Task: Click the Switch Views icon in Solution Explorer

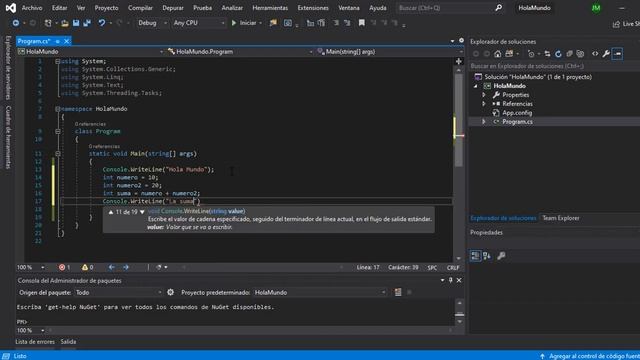Action: pyautogui.click(x=509, y=54)
